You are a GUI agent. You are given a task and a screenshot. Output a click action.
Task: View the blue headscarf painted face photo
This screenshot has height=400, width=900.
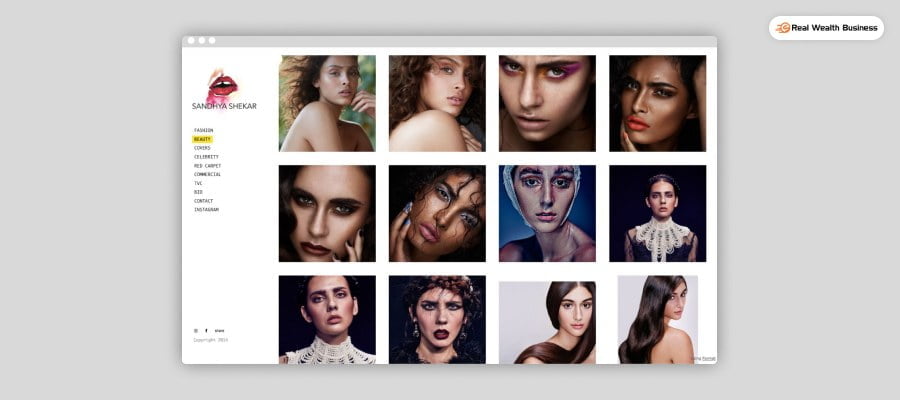coord(547,213)
